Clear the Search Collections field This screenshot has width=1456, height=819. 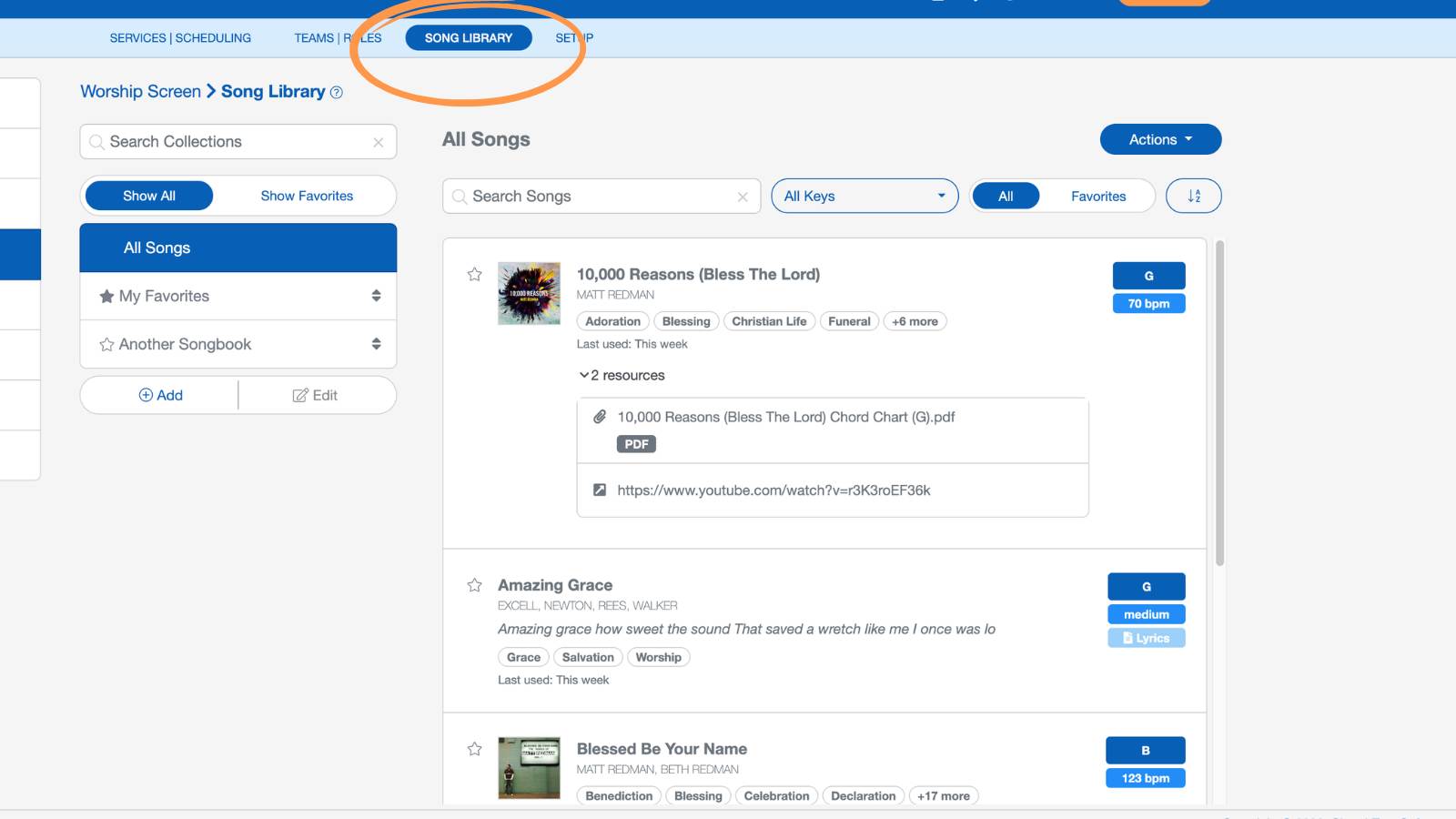click(x=379, y=142)
